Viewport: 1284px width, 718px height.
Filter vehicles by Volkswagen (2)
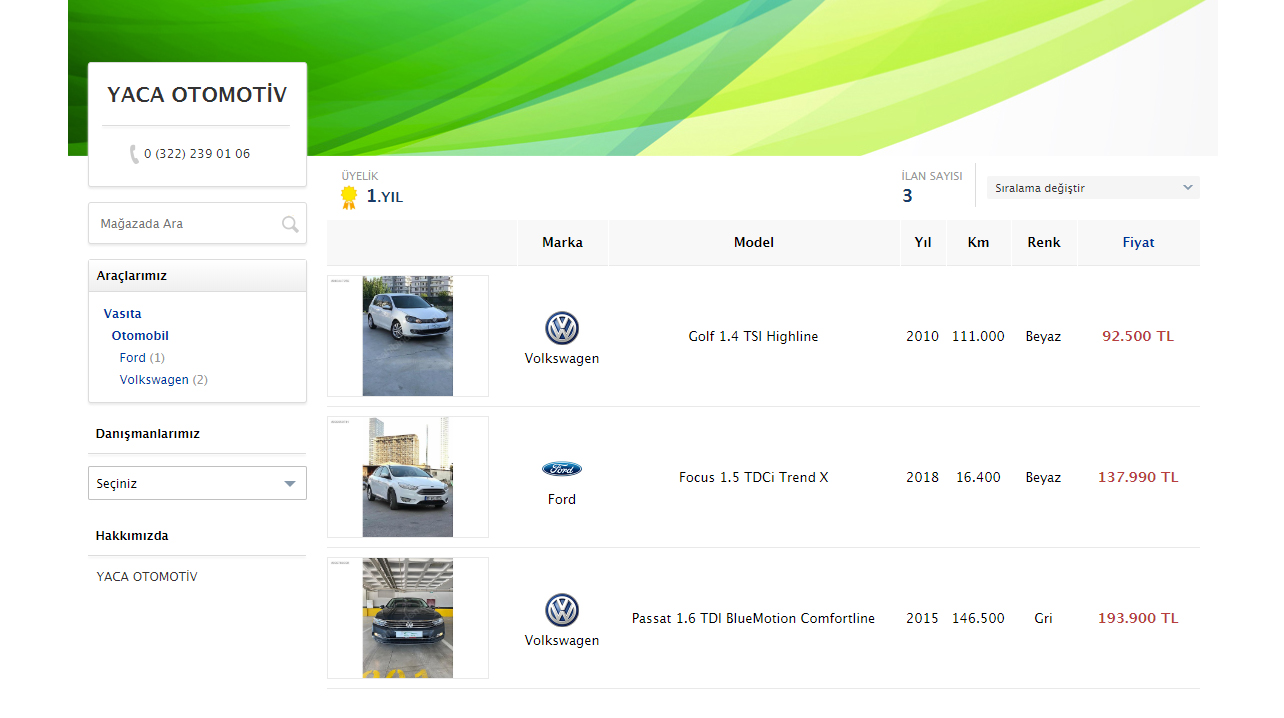click(164, 380)
